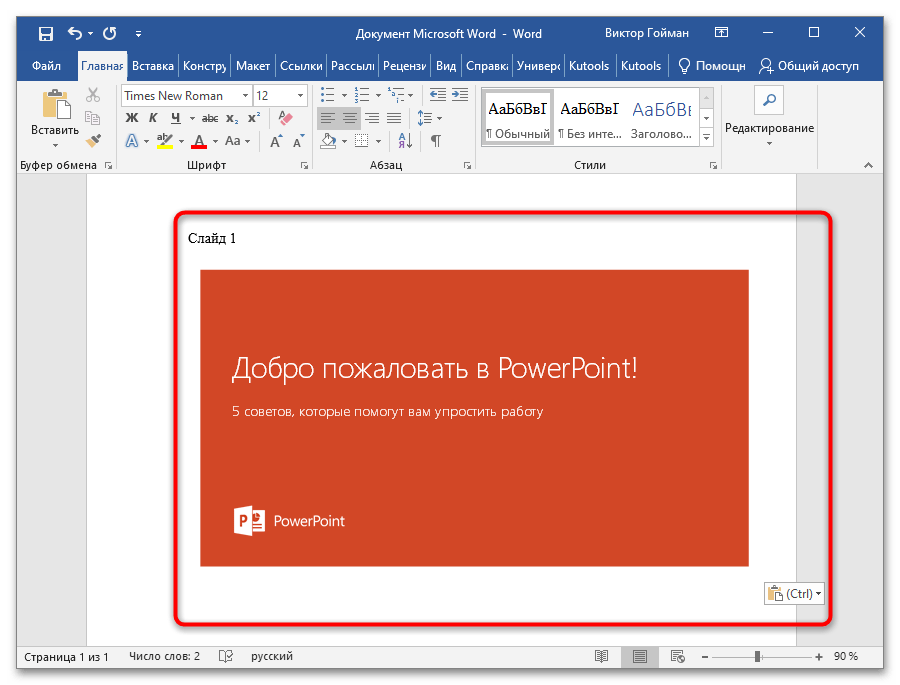The image size is (900, 685).
Task: Click the Paste (Вставить) clipboard icon
Action: pyautogui.click(x=56, y=105)
